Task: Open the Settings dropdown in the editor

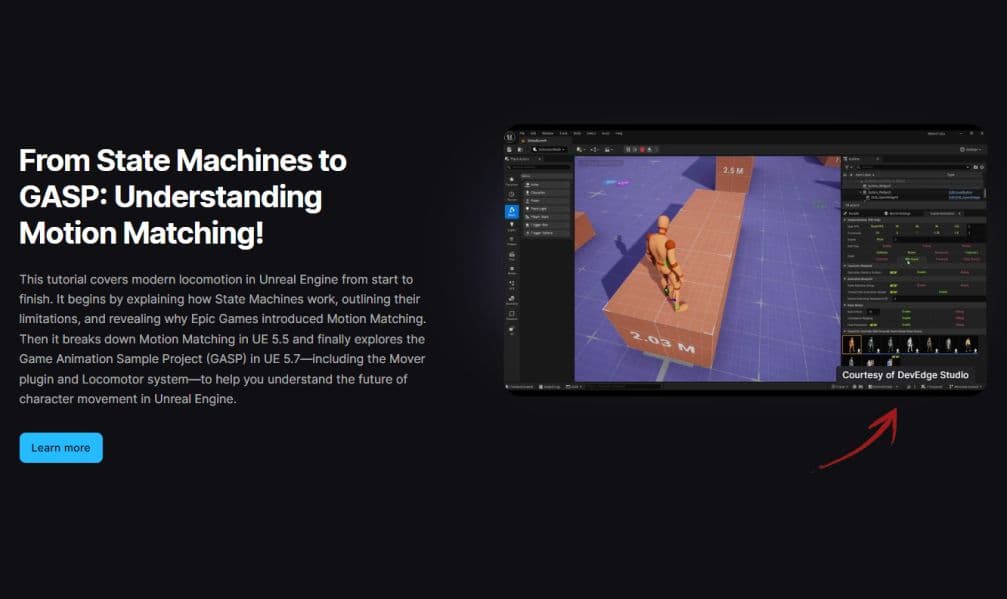Action: (970, 150)
